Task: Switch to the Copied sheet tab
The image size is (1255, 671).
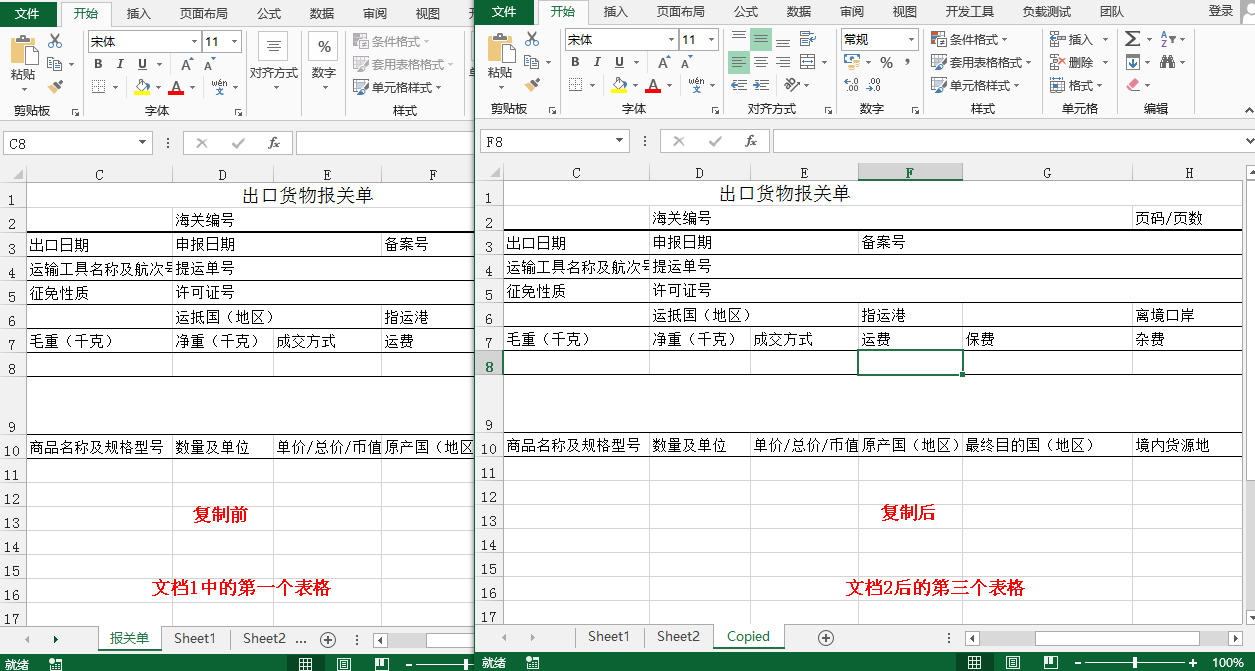Action: coord(748,636)
